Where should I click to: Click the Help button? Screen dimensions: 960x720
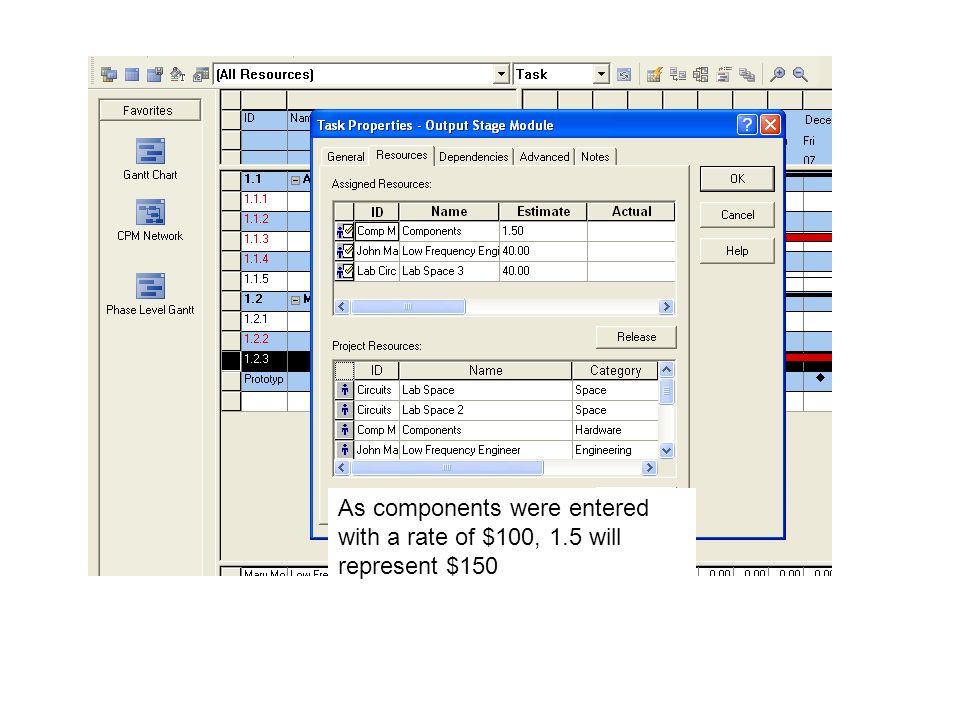(x=737, y=251)
